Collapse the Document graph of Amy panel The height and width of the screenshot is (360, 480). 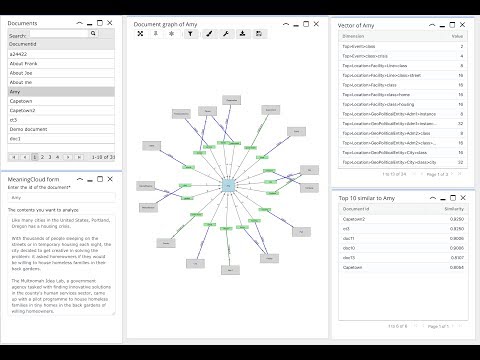286,24
